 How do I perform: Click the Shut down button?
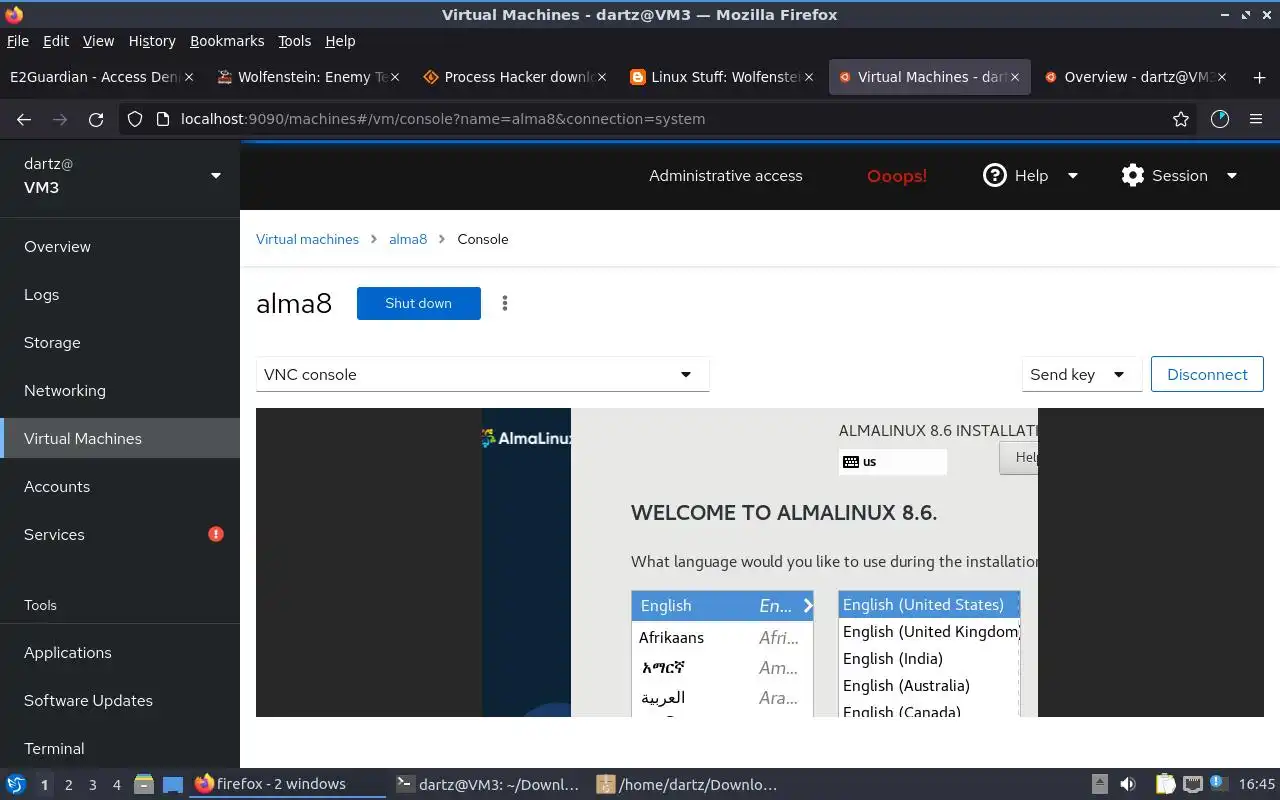coord(418,303)
